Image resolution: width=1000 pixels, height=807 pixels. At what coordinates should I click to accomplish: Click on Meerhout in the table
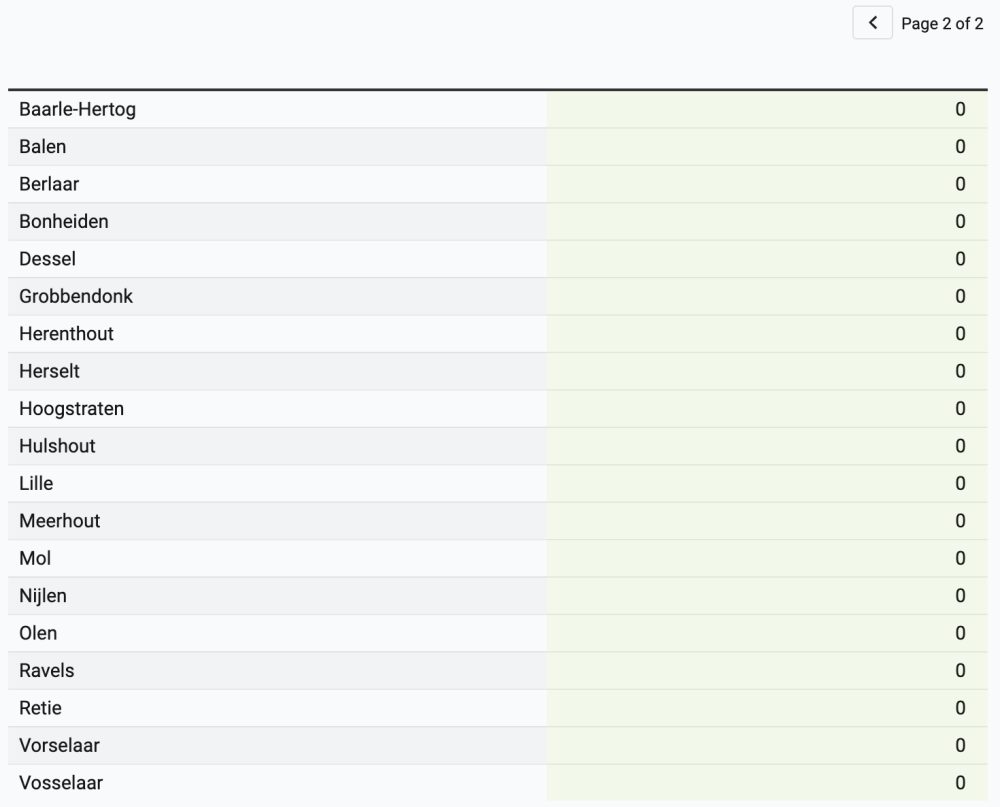click(x=59, y=521)
